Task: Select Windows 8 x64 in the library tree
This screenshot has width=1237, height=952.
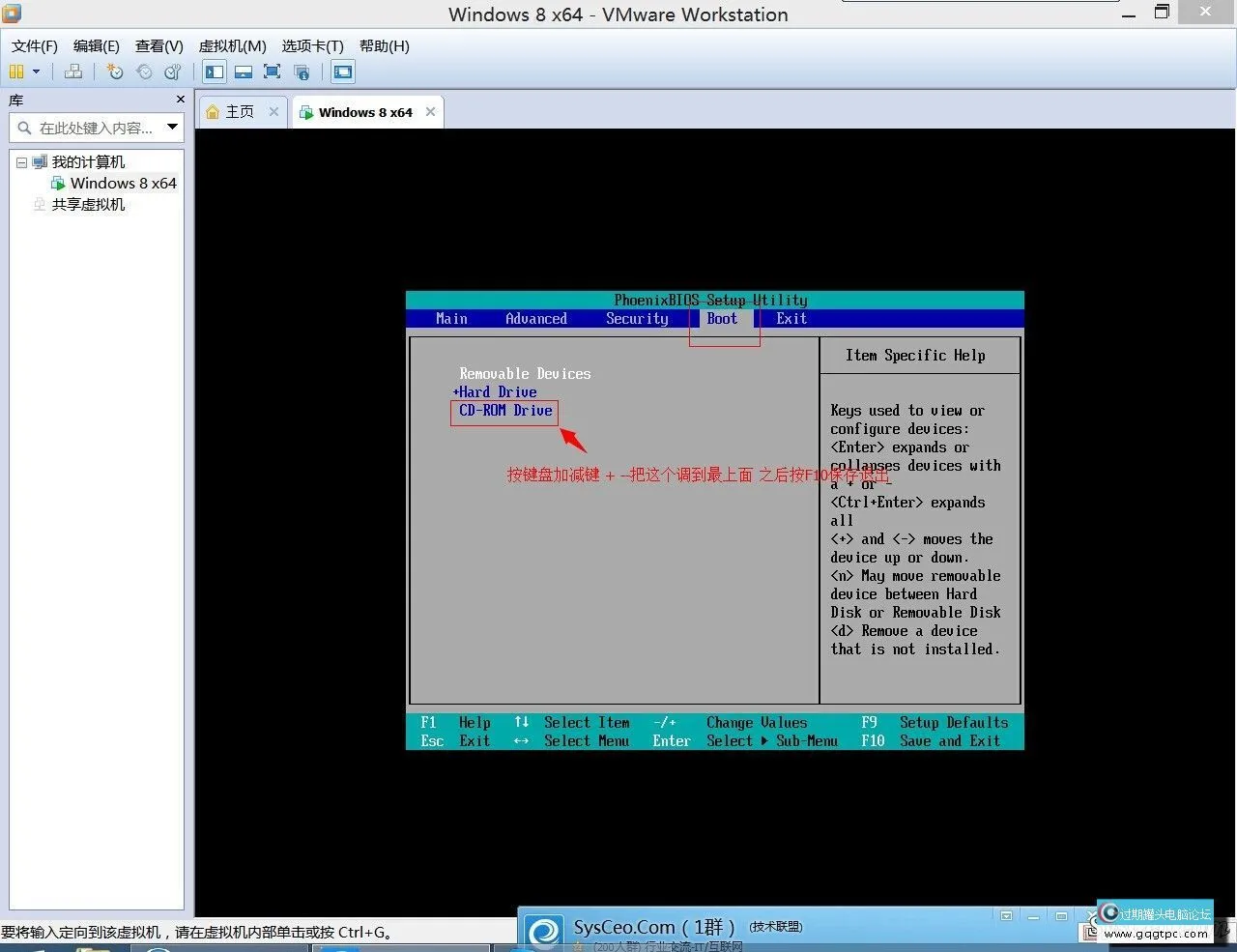Action: pyautogui.click(x=123, y=184)
